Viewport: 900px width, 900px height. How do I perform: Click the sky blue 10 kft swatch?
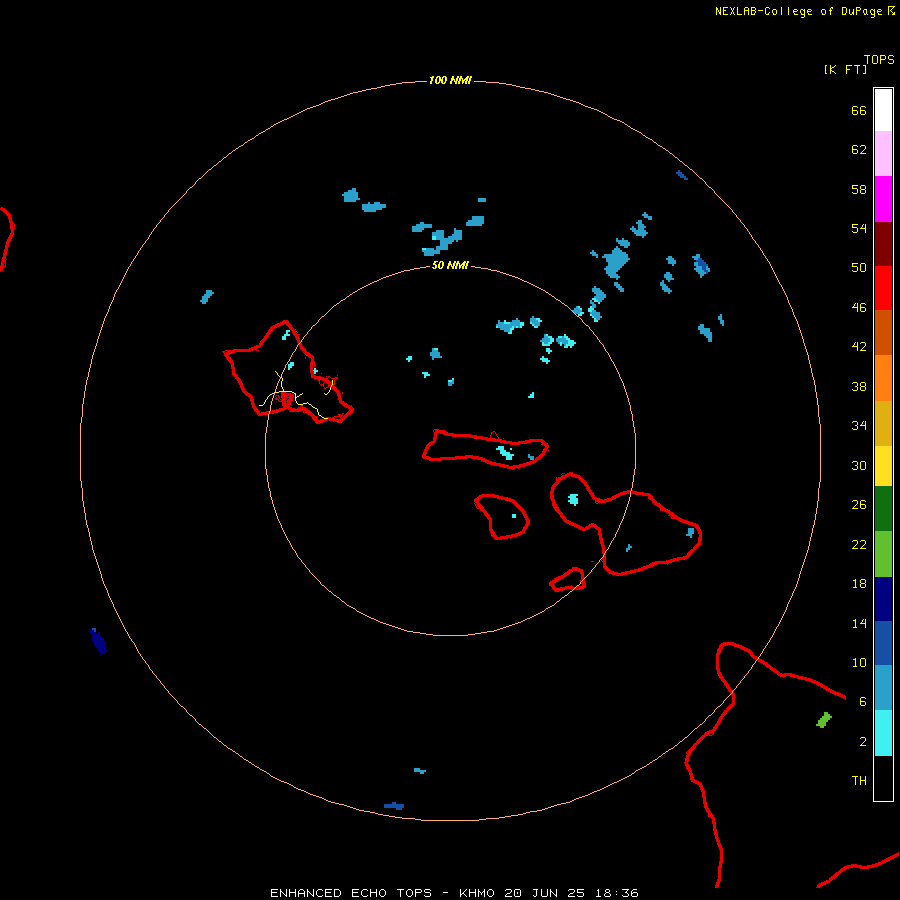pyautogui.click(x=883, y=687)
